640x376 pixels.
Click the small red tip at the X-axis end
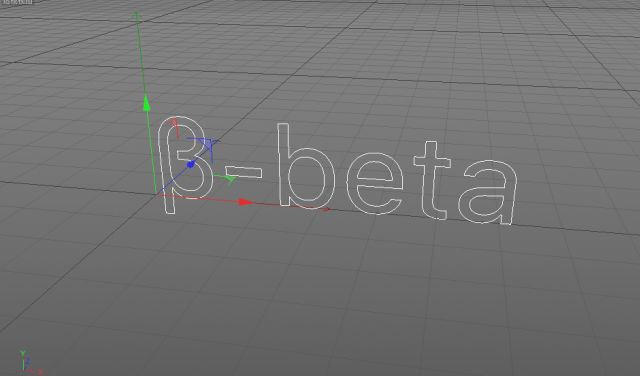coord(327,209)
